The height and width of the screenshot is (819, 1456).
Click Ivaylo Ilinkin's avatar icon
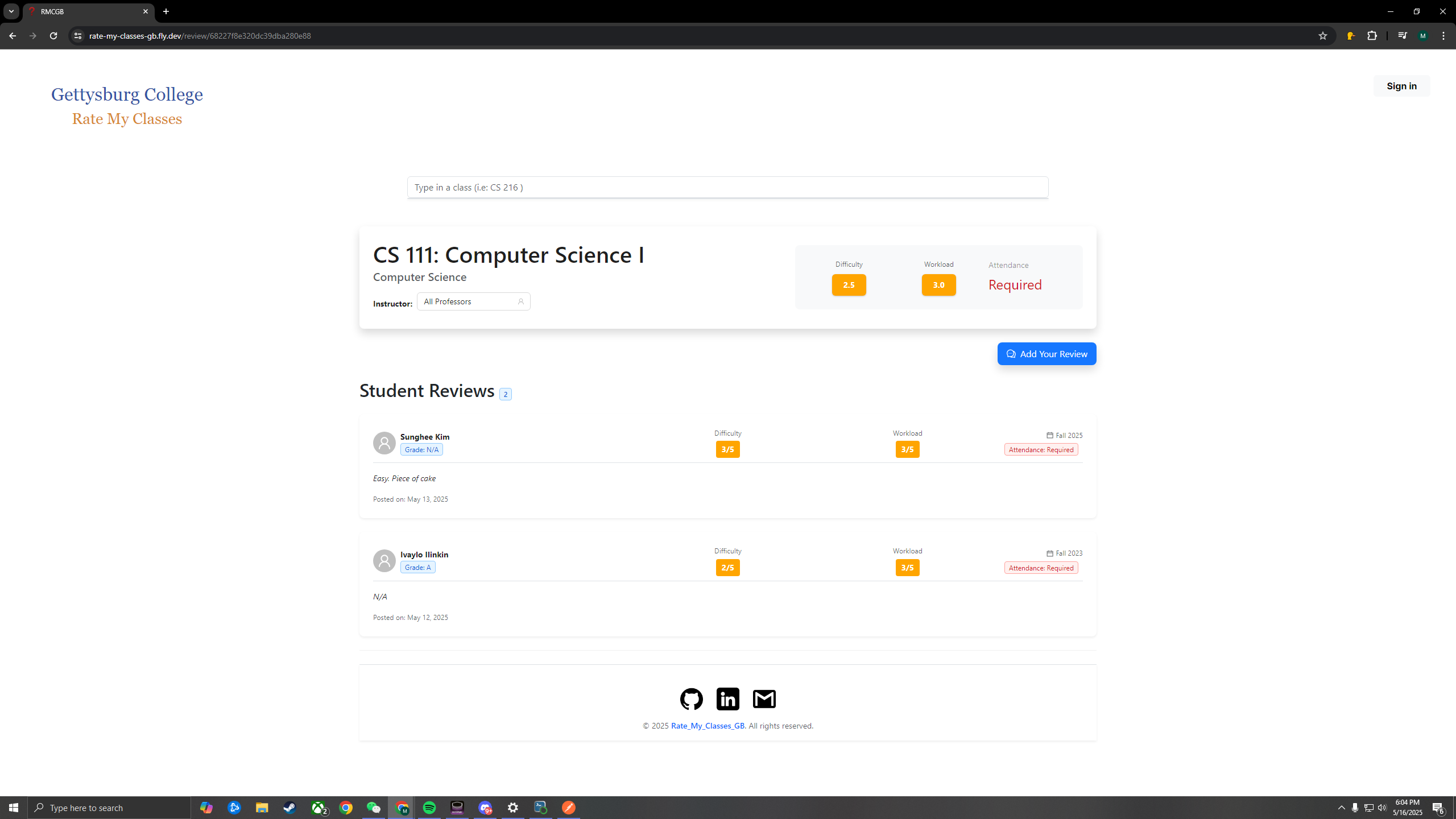(x=384, y=561)
